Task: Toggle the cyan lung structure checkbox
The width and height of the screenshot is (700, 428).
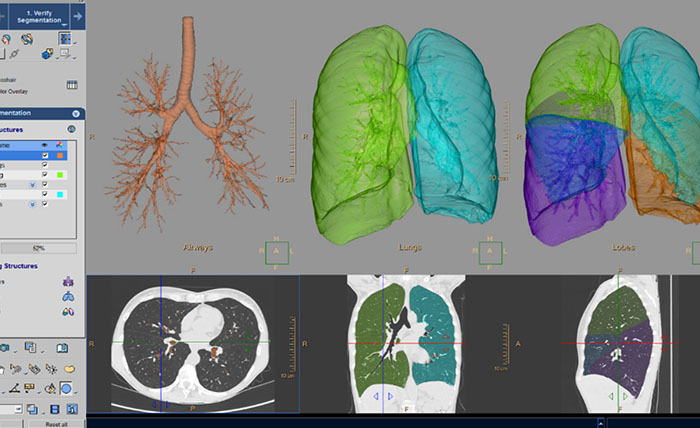Action: tap(45, 194)
